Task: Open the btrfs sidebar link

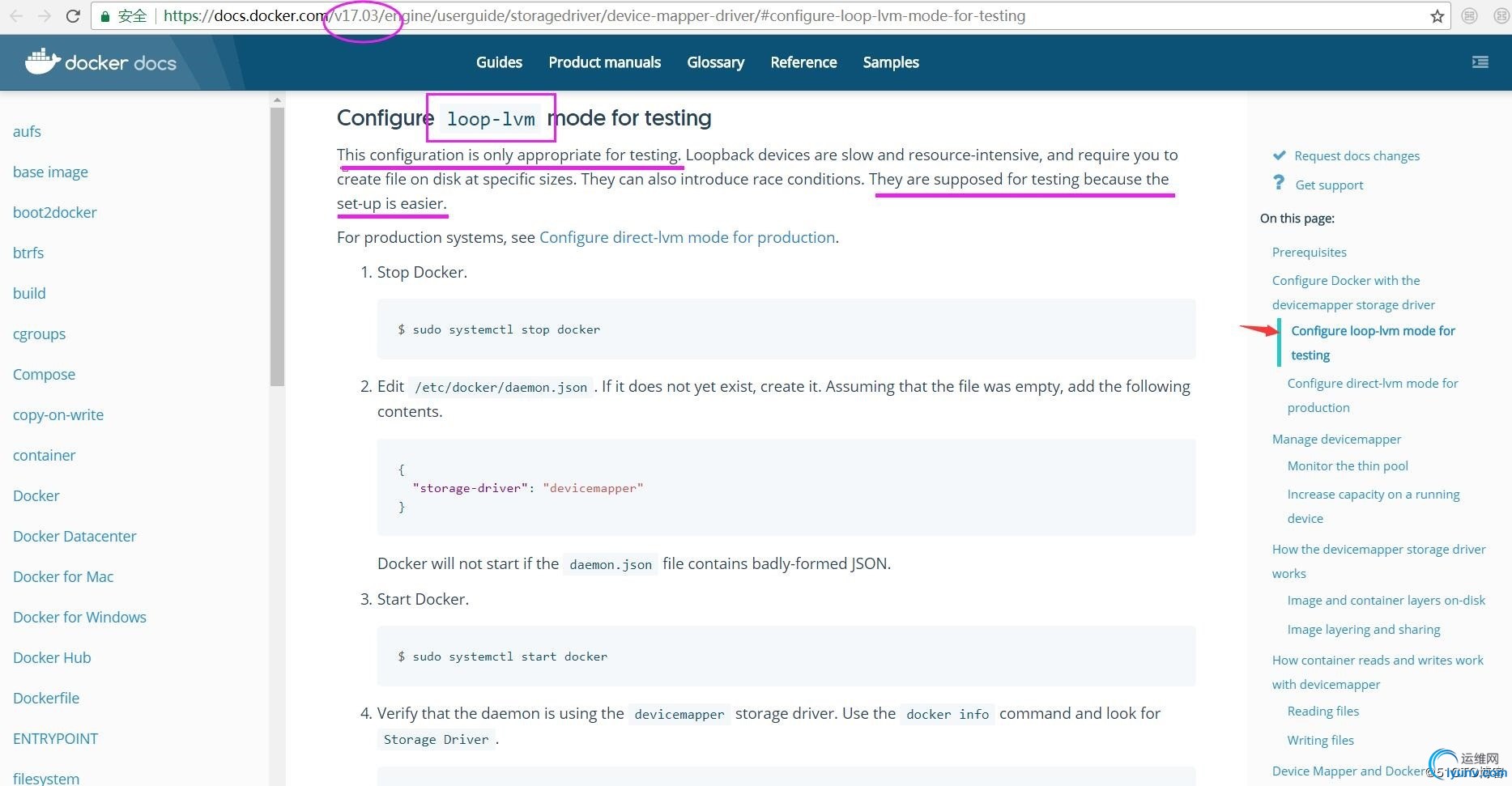Action: point(28,253)
